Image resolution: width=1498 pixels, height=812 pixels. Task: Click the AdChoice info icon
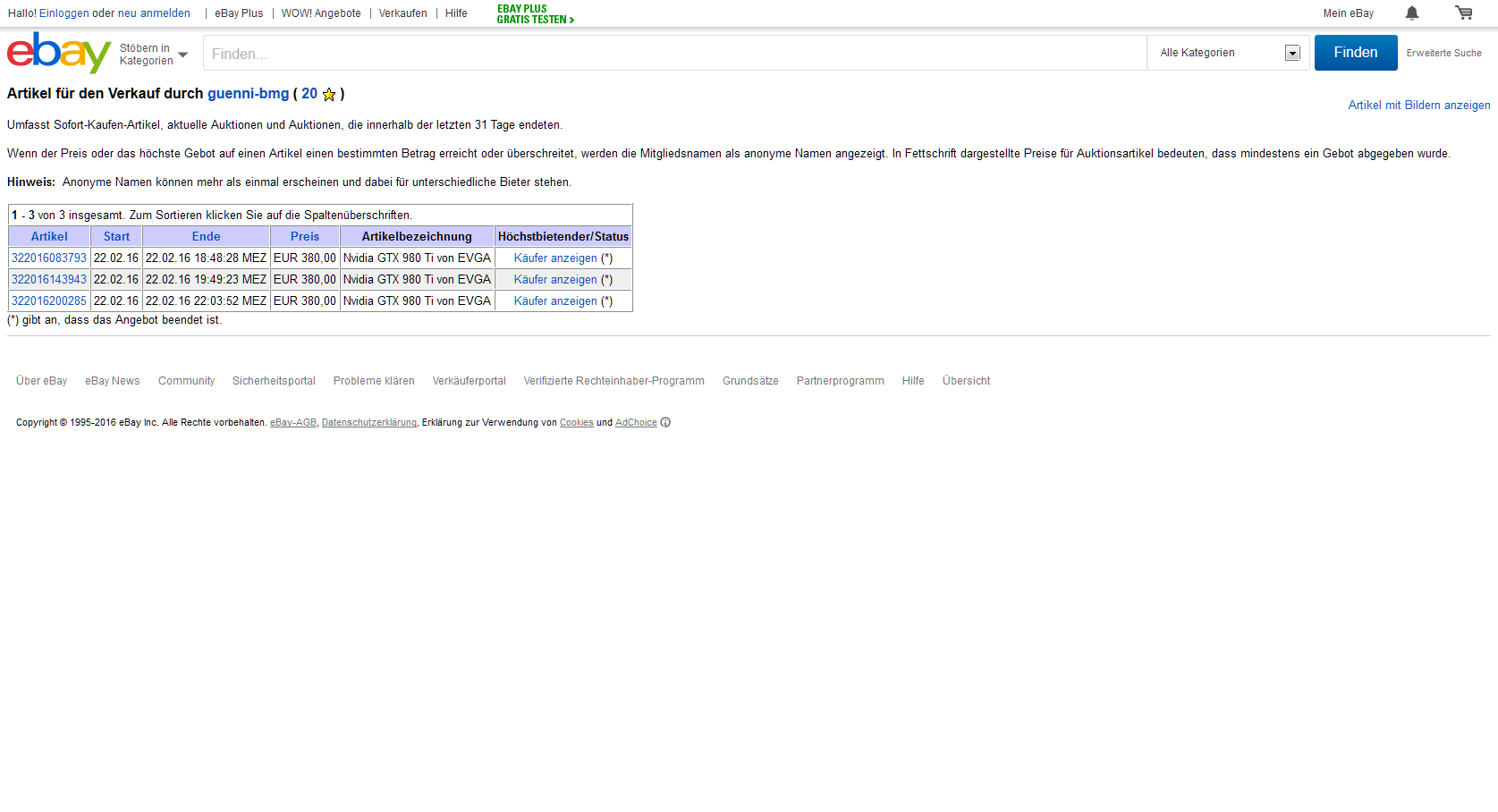[x=665, y=423]
